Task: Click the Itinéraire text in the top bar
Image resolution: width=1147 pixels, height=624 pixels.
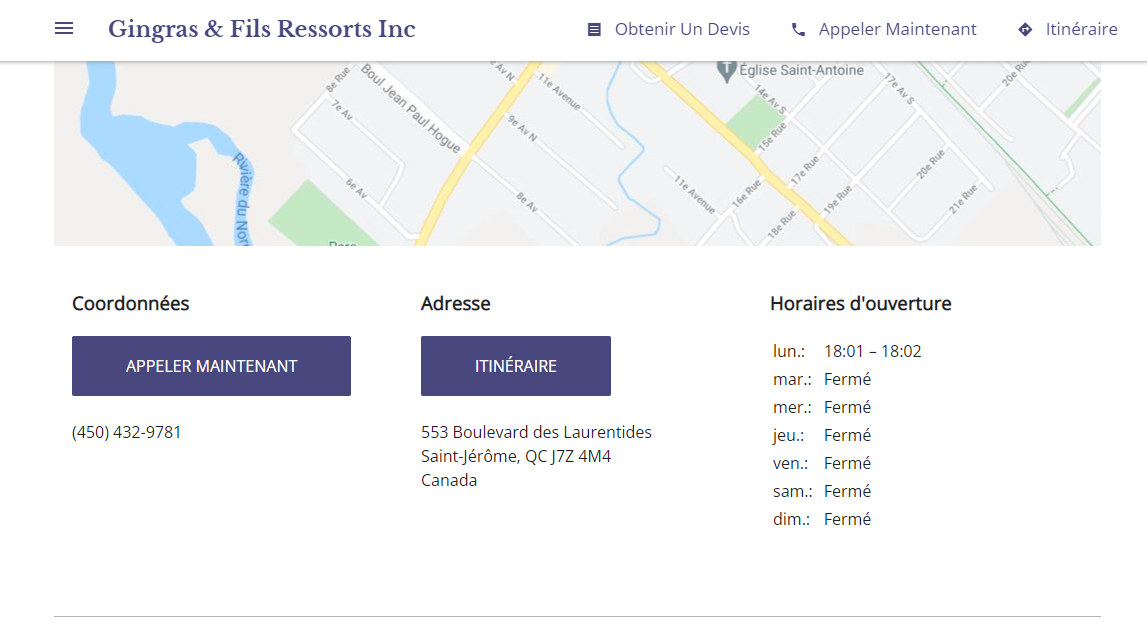Action: point(1081,30)
